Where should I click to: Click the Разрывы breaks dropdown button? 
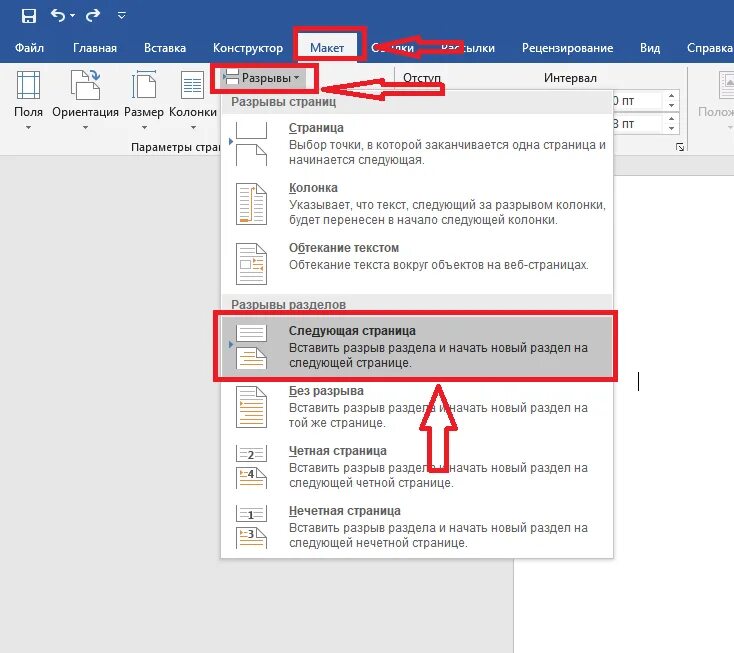point(264,78)
